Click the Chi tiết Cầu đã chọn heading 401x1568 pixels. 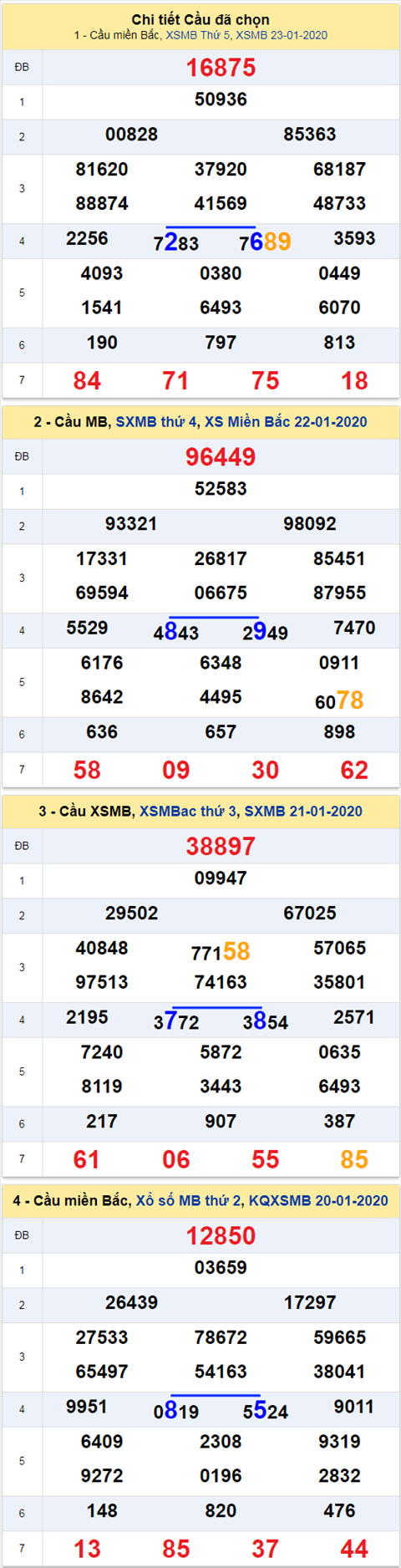click(200, 19)
